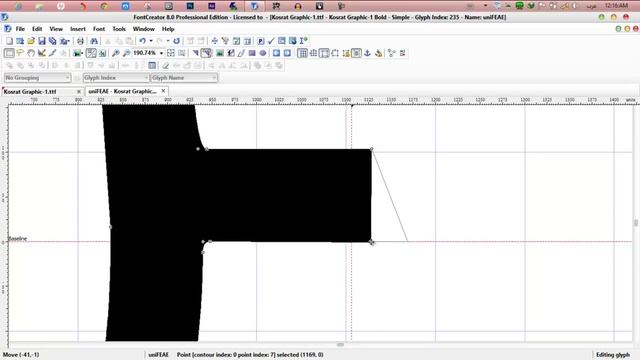
Task: Click the Baseline label on canvas
Action: tap(18, 238)
